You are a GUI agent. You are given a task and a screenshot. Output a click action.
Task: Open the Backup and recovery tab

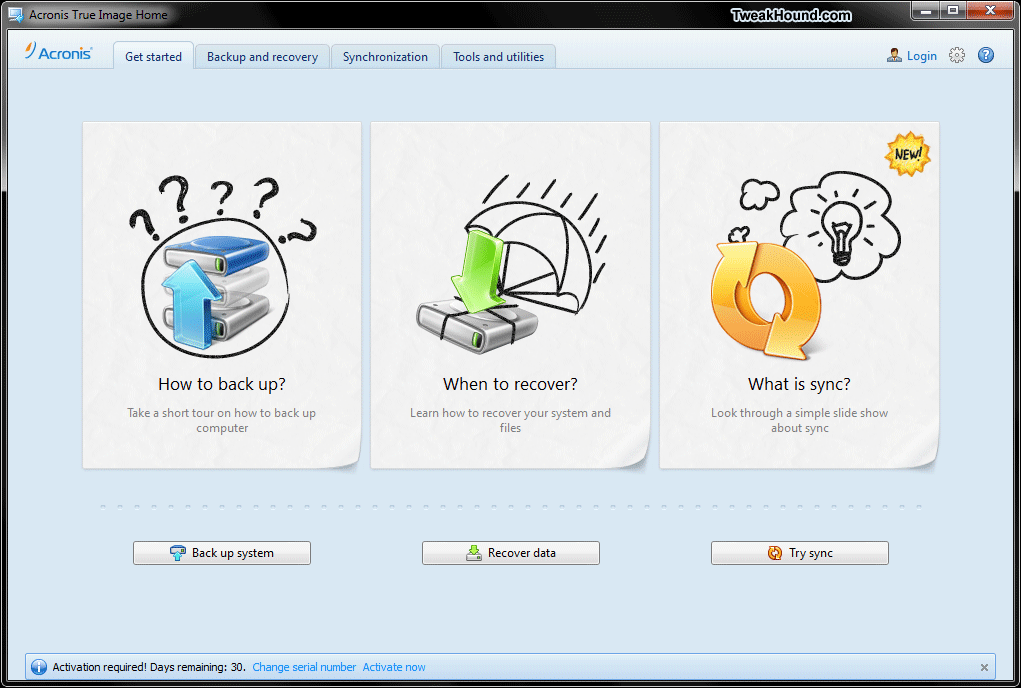(262, 57)
